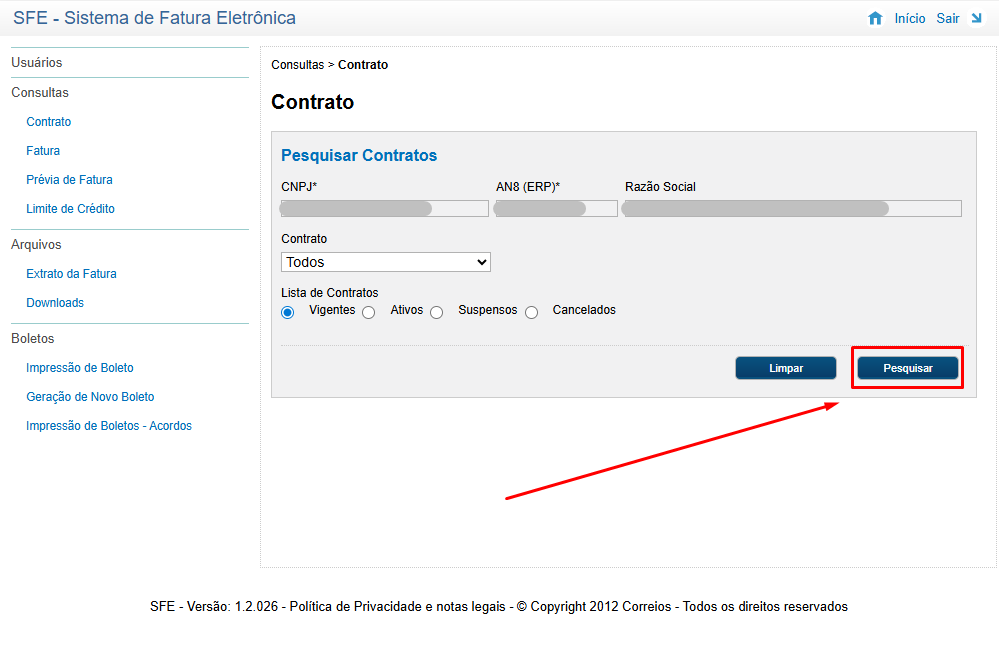Select the Ativos radio option
Screen dimensions: 999x645
click(x=369, y=312)
